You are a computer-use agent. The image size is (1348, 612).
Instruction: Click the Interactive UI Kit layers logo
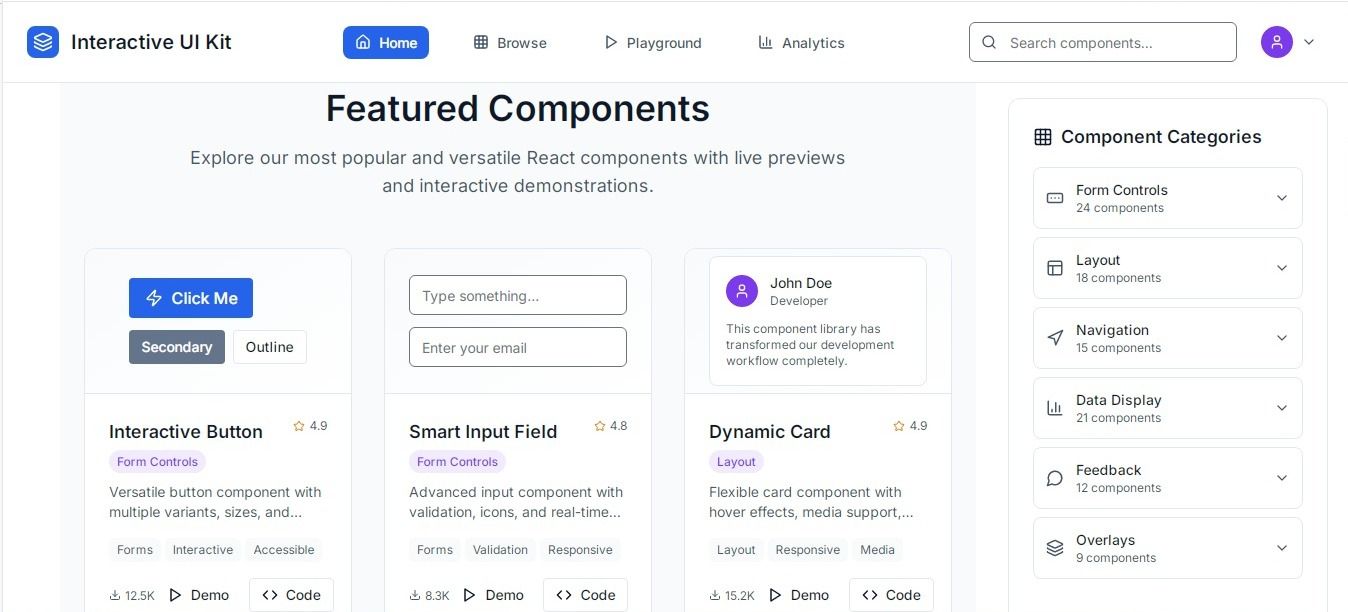click(x=43, y=42)
